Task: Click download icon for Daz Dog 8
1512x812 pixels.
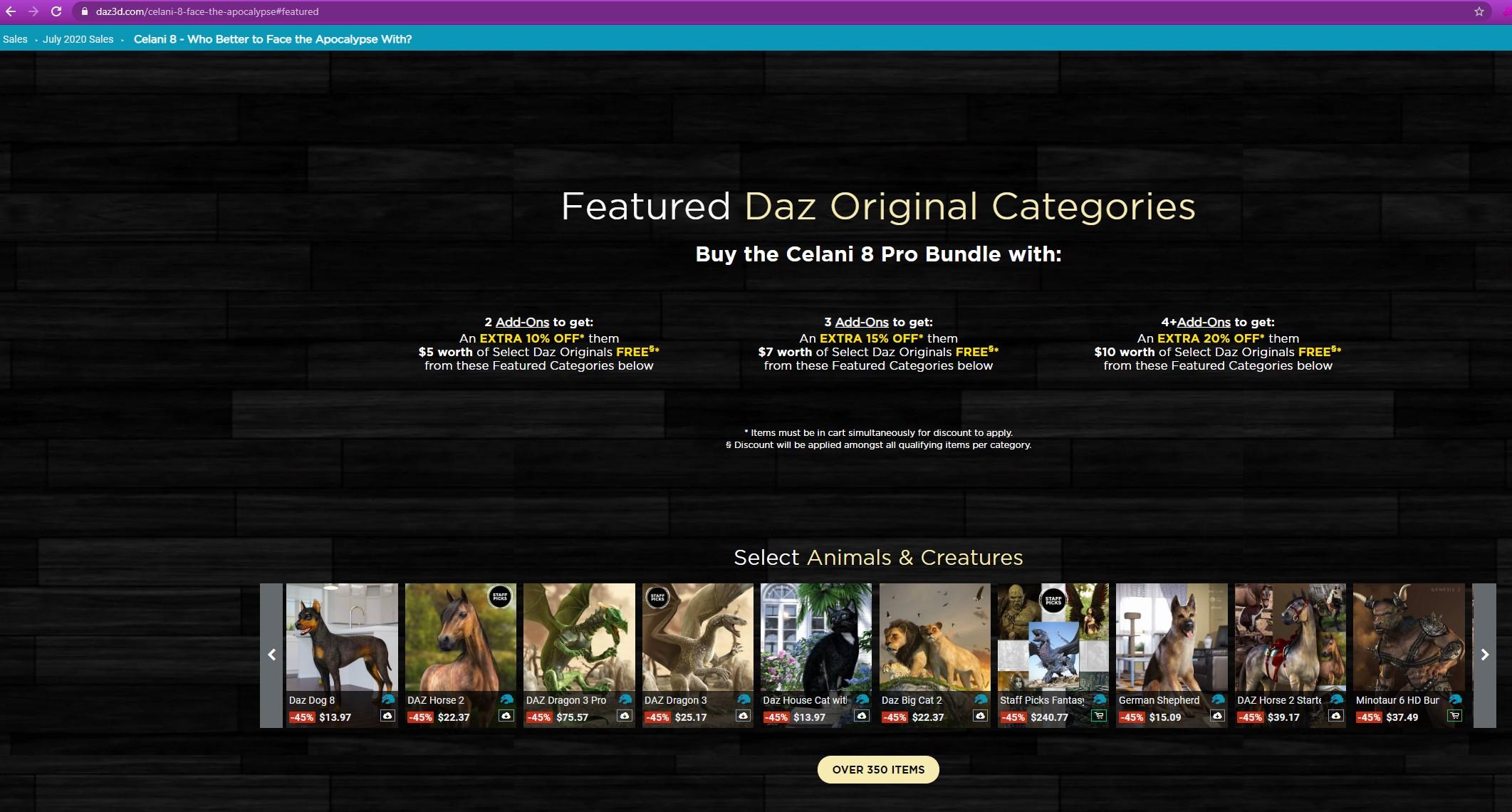Action: click(x=387, y=716)
